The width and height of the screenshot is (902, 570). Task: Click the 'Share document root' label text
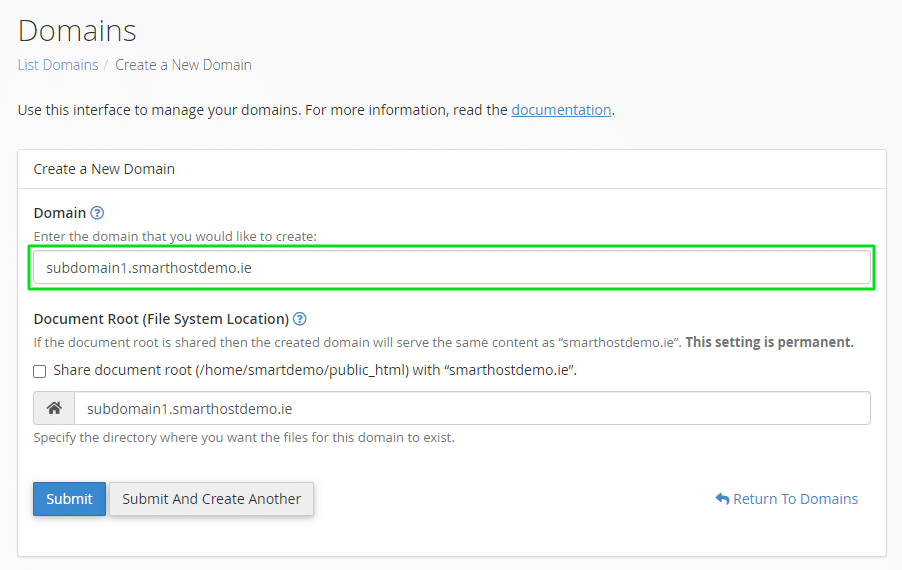(x=315, y=370)
